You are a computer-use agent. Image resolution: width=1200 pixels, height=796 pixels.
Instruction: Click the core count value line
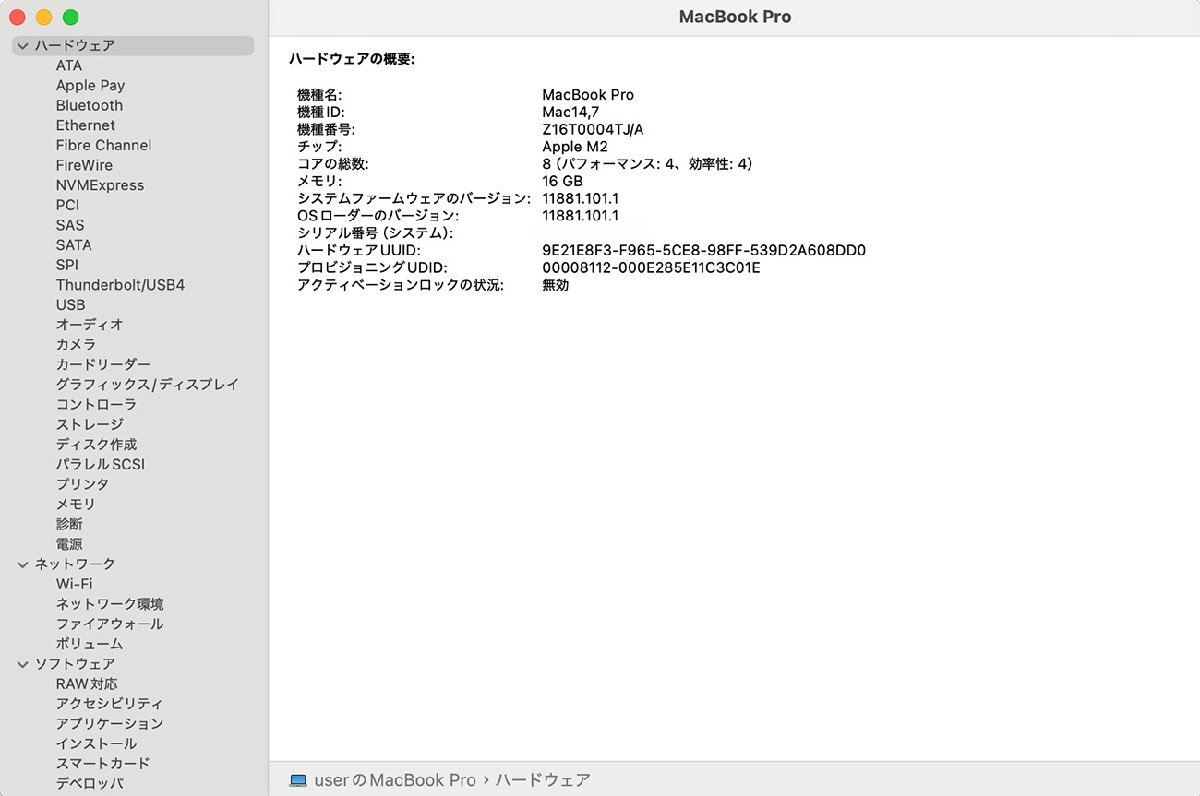[647, 164]
